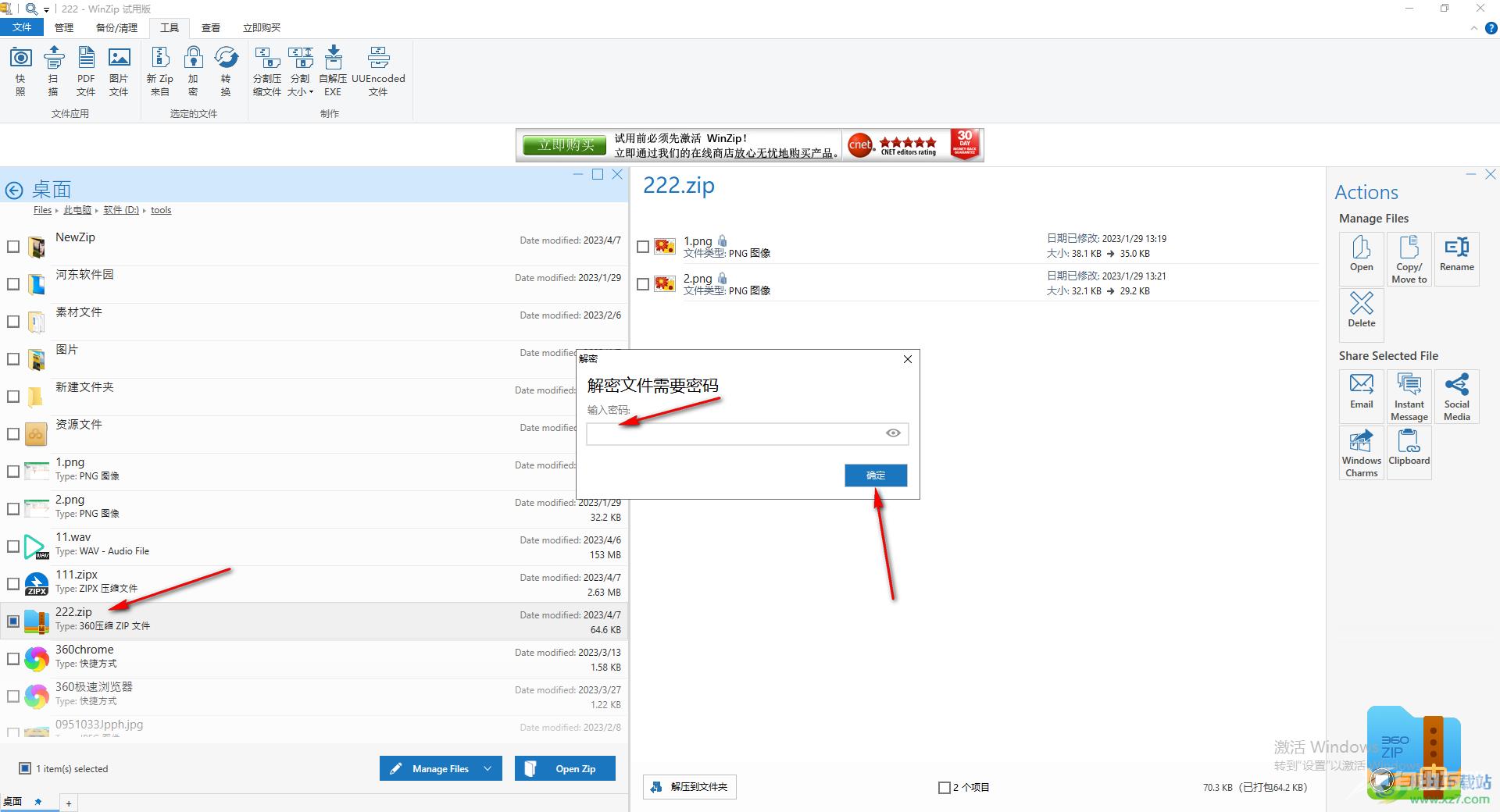Check the 360chrome checkbox
This screenshot has width=1500, height=812.
coord(13,659)
